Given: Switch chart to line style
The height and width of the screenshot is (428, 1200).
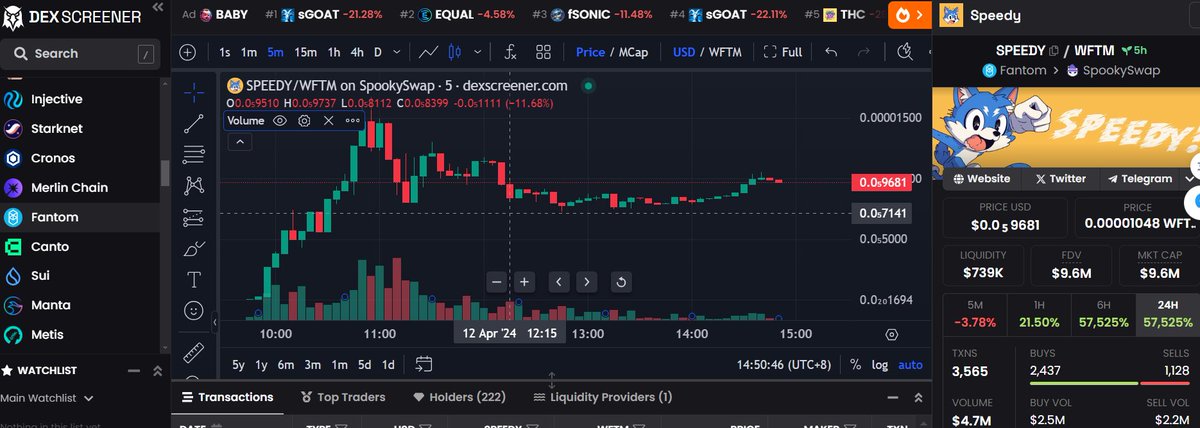Looking at the screenshot, I should click(429, 52).
